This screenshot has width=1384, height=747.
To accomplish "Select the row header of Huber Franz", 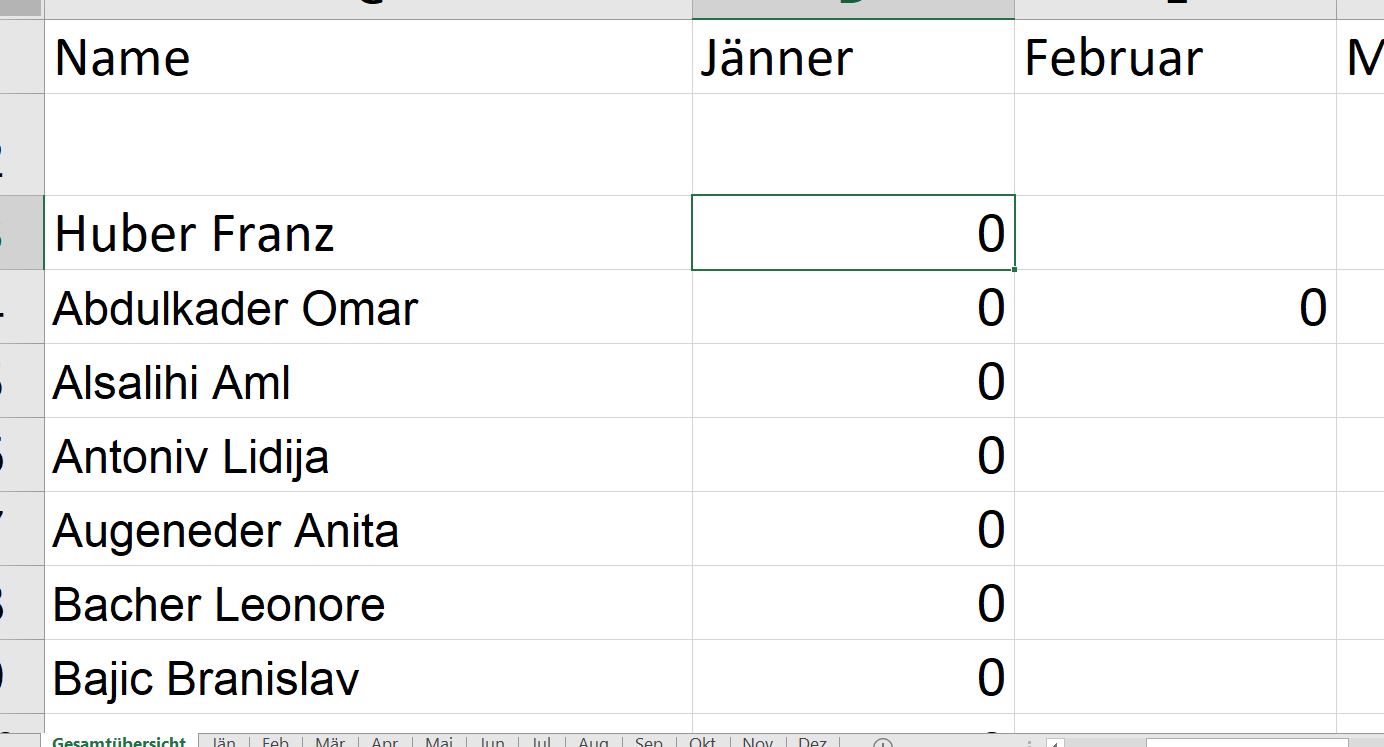I will tap(22, 233).
